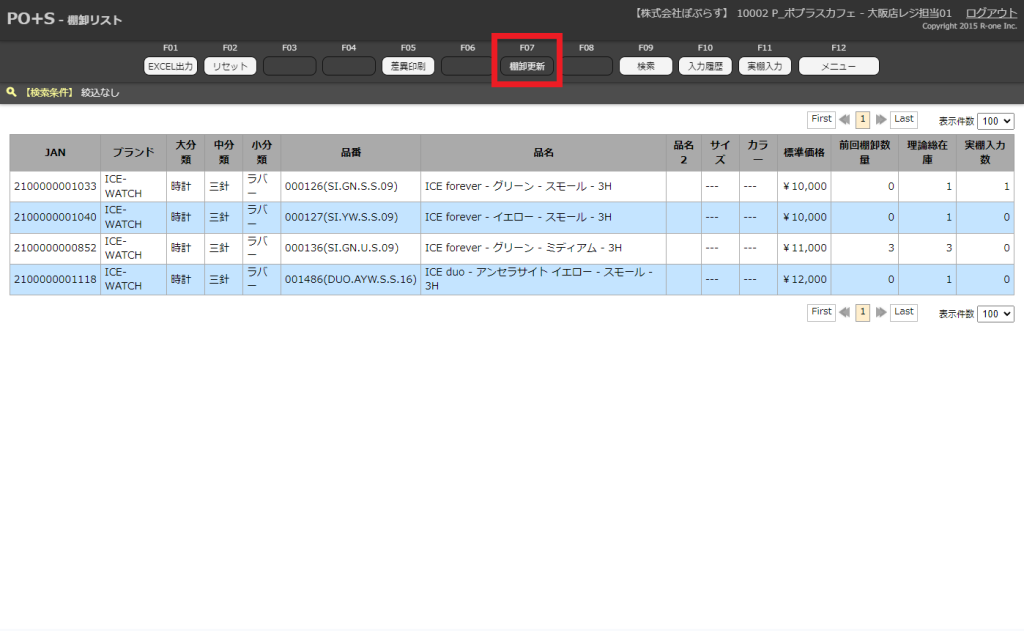The height and width of the screenshot is (631, 1024).
Task: Go to the First page in top pagination
Action: click(x=821, y=119)
